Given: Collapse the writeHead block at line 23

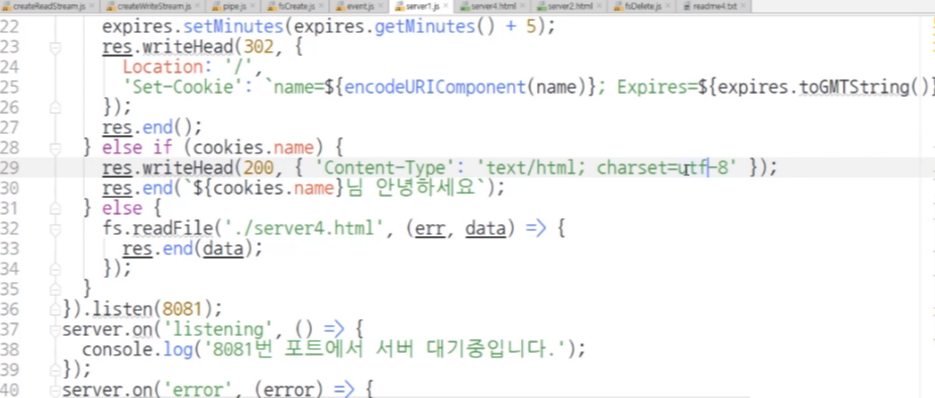Looking at the screenshot, I should click(55, 48).
